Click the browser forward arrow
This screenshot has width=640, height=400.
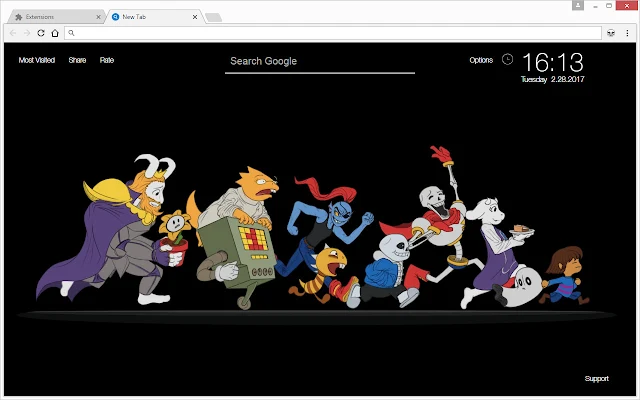(27, 33)
